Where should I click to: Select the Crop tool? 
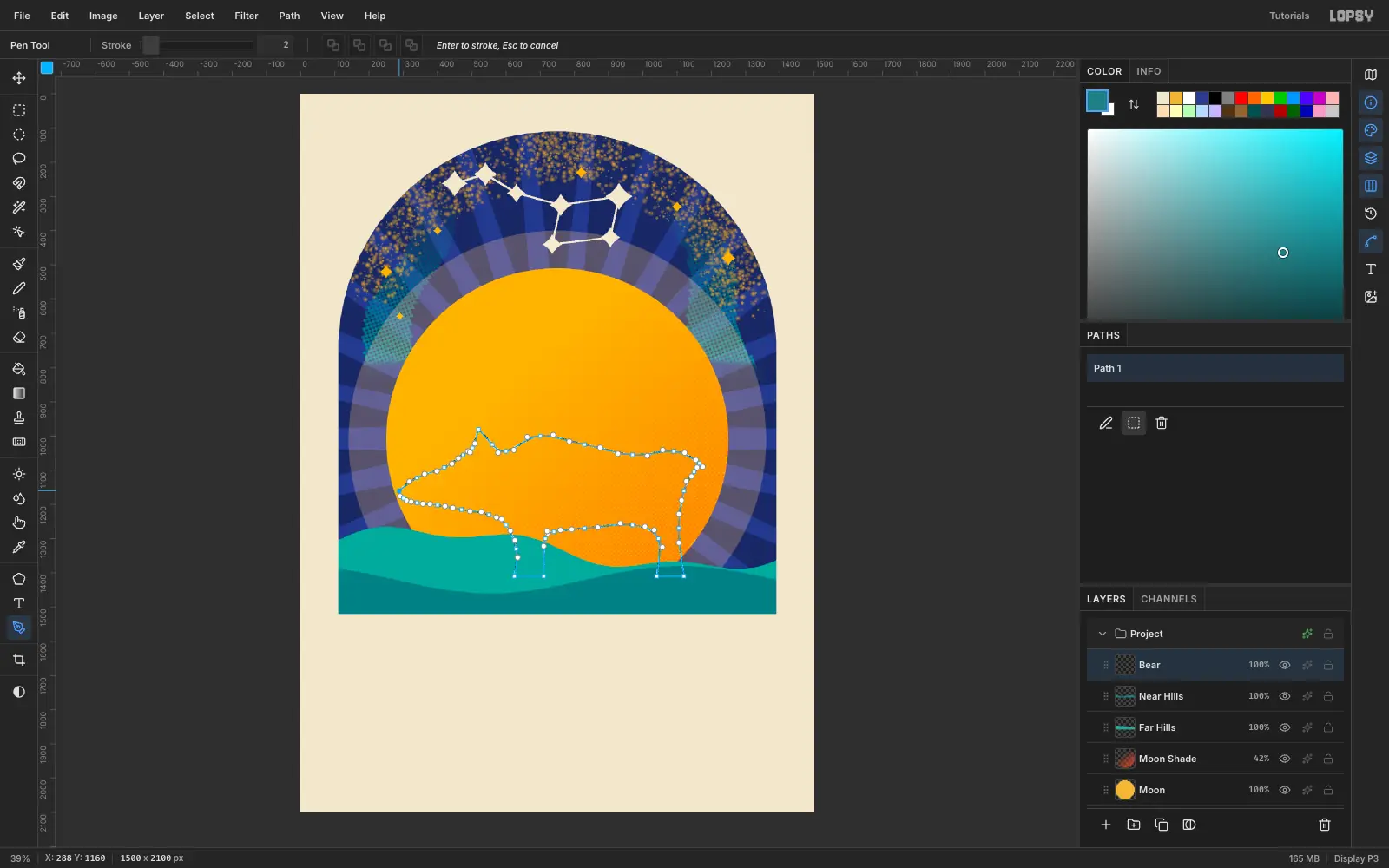coord(19,660)
